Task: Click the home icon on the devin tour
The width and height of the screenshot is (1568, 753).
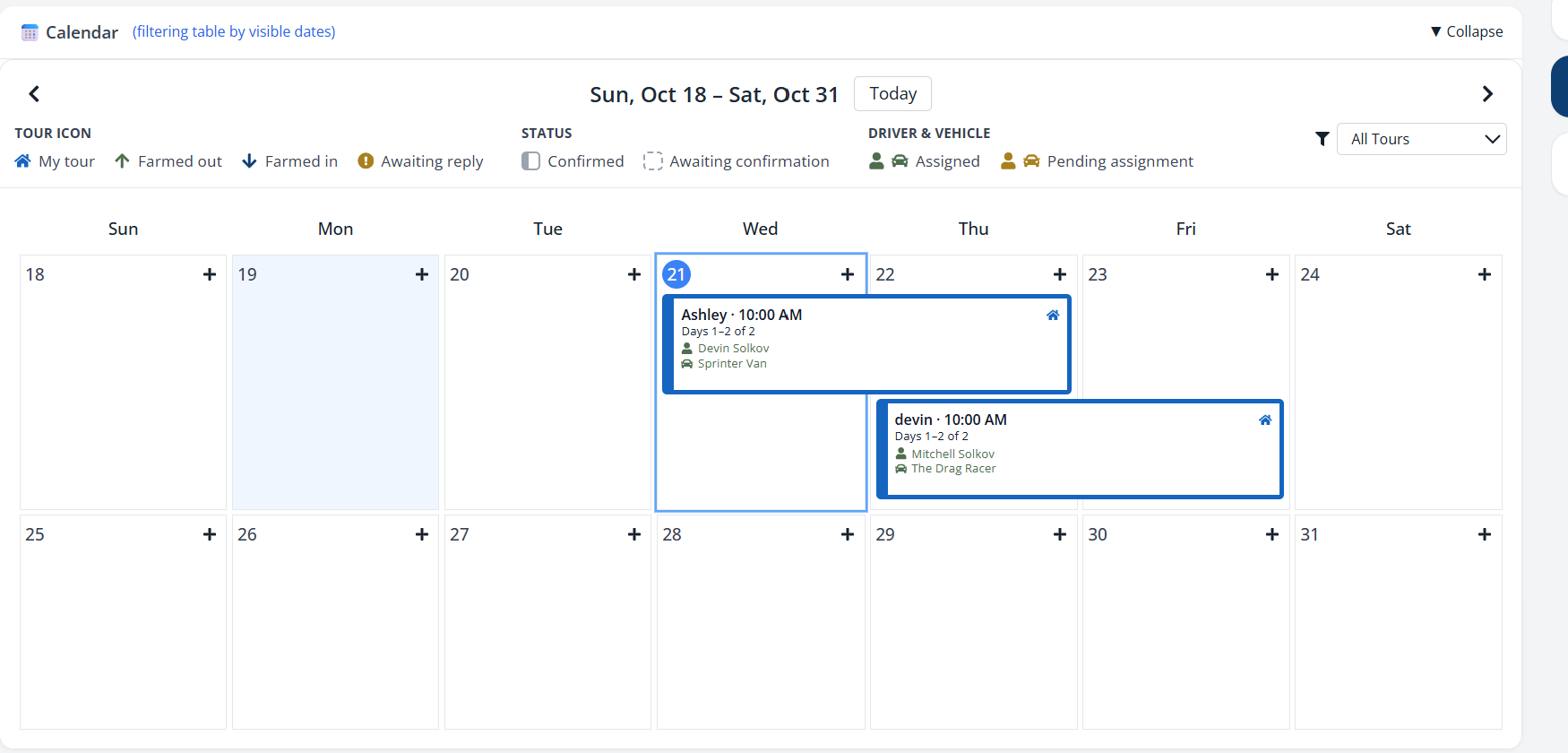Action: pyautogui.click(x=1265, y=420)
